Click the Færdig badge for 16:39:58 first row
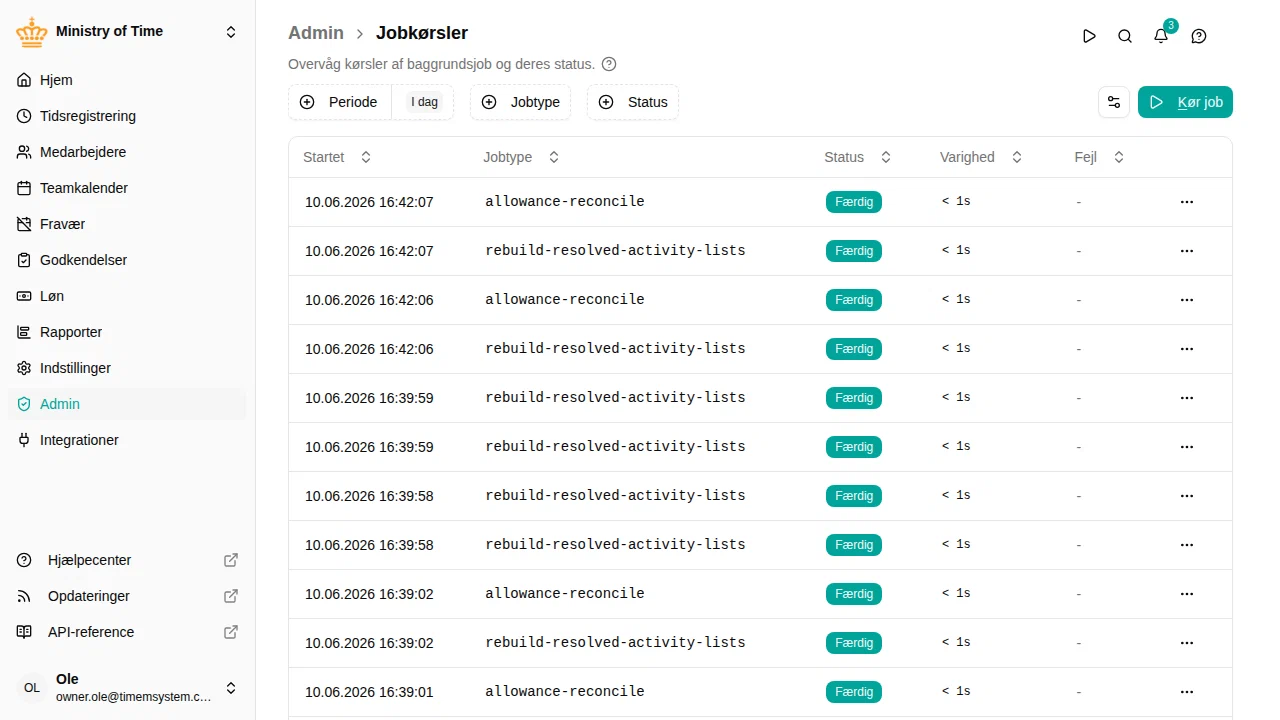1280x720 pixels. (854, 496)
